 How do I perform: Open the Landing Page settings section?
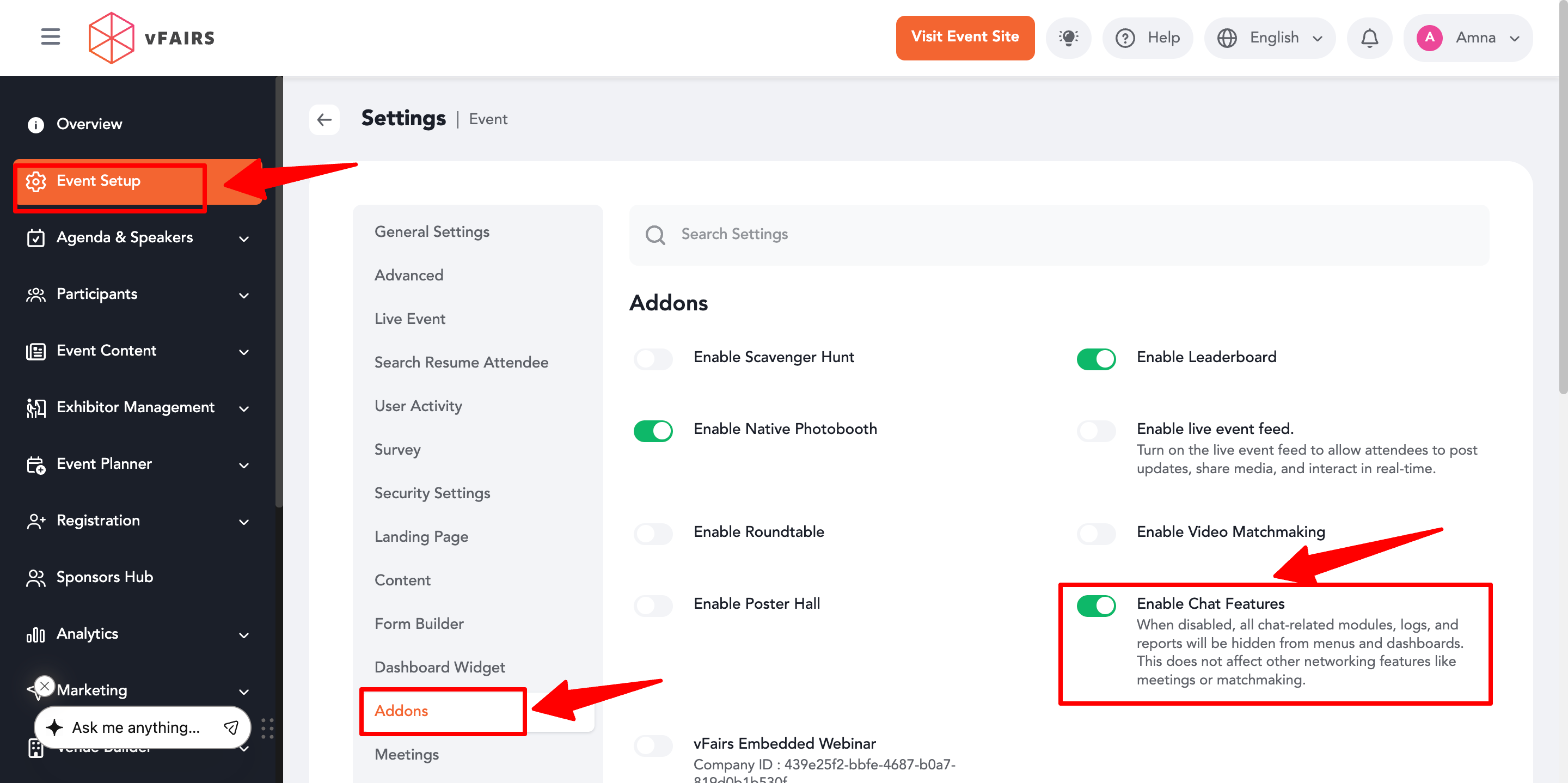421,536
